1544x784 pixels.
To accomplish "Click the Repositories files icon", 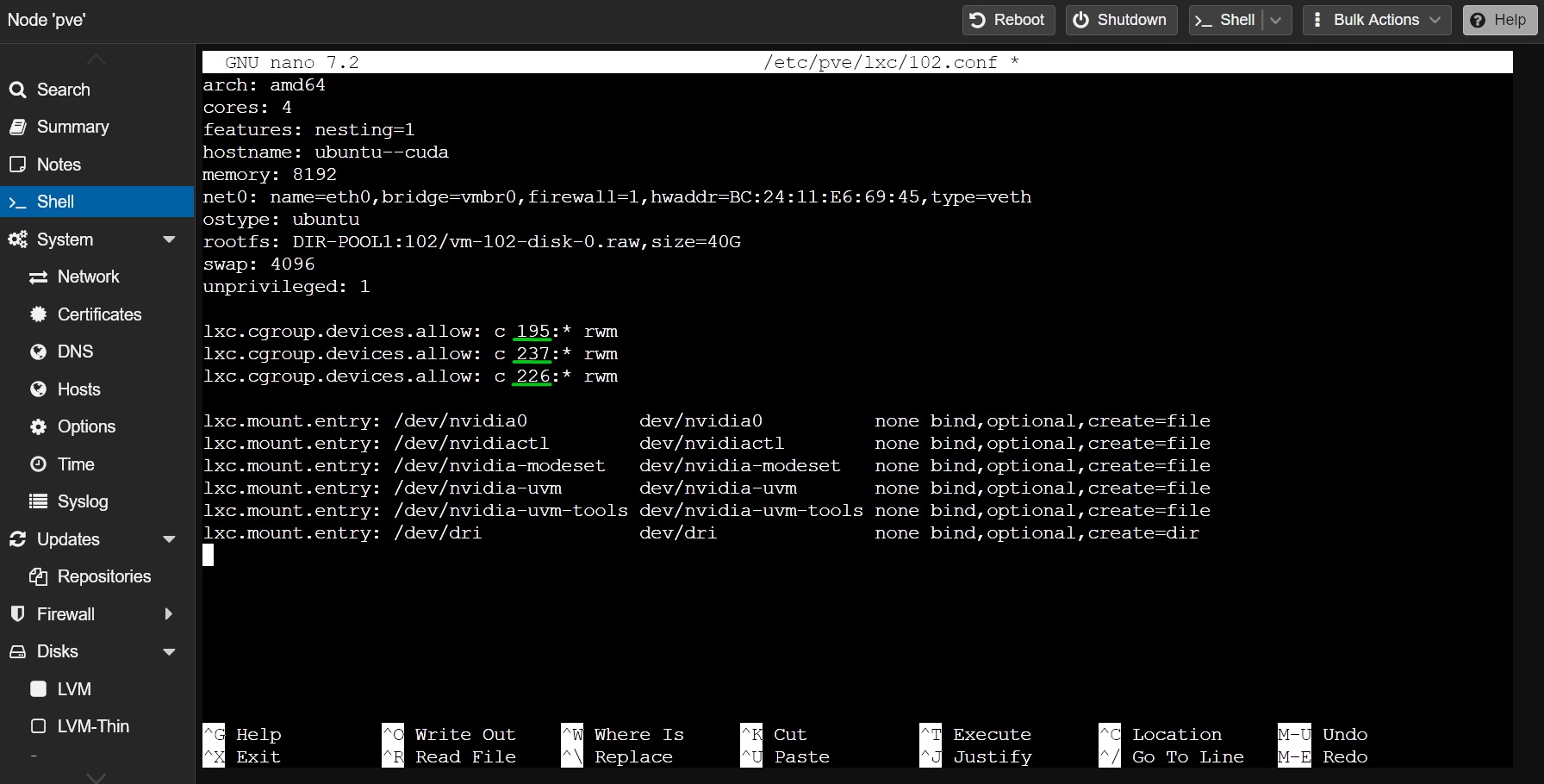I will tap(38, 576).
